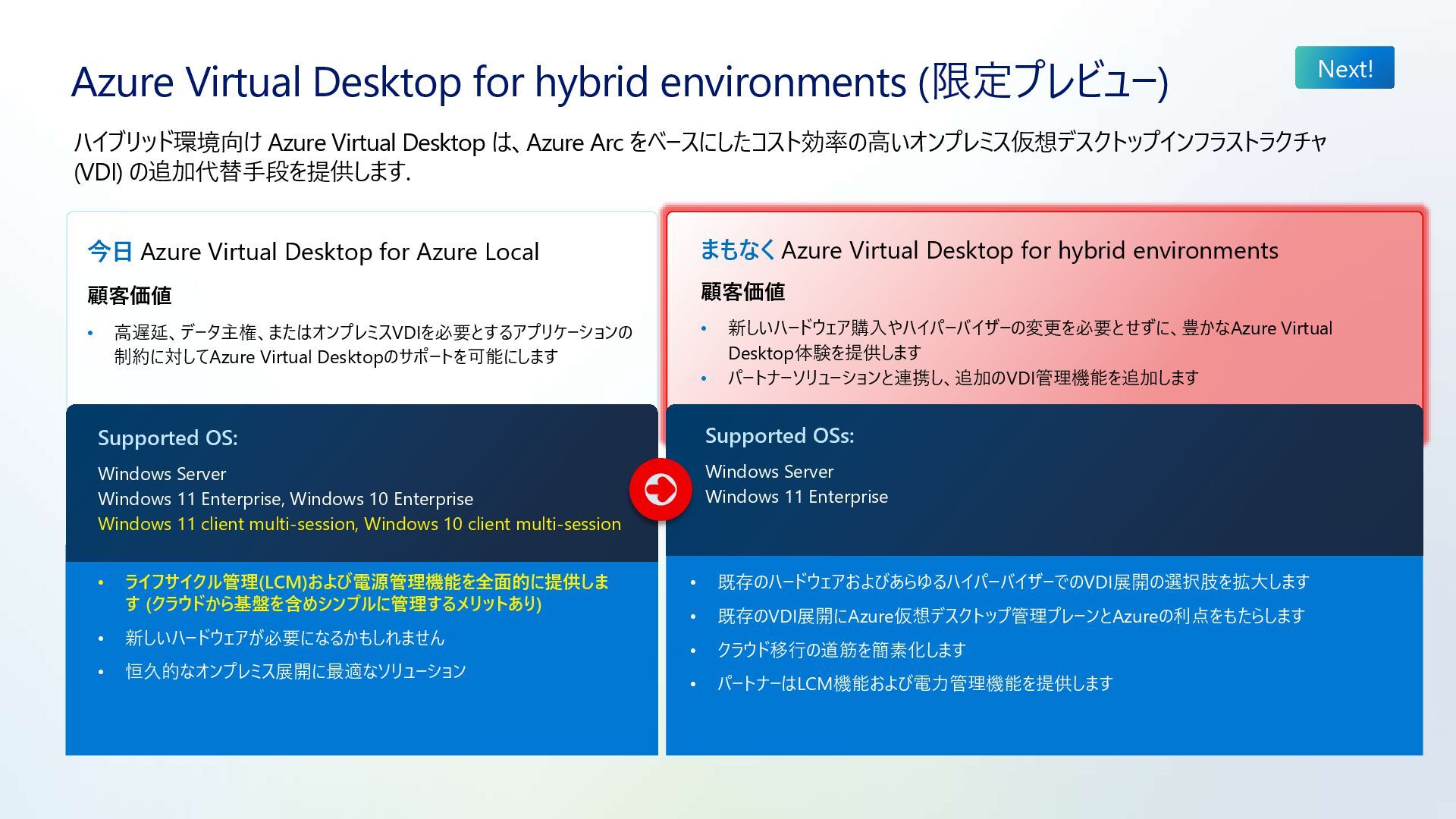Viewport: 1456px width, 819px height.
Task: Click the パートナーはLCM機能 bullet
Action: [915, 683]
